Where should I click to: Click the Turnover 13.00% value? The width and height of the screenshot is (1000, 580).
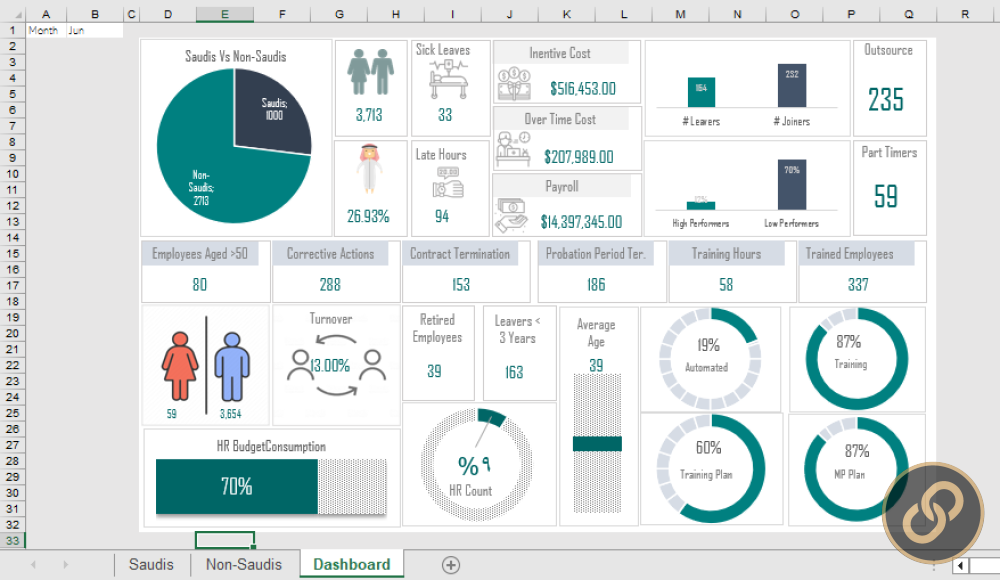(x=330, y=366)
